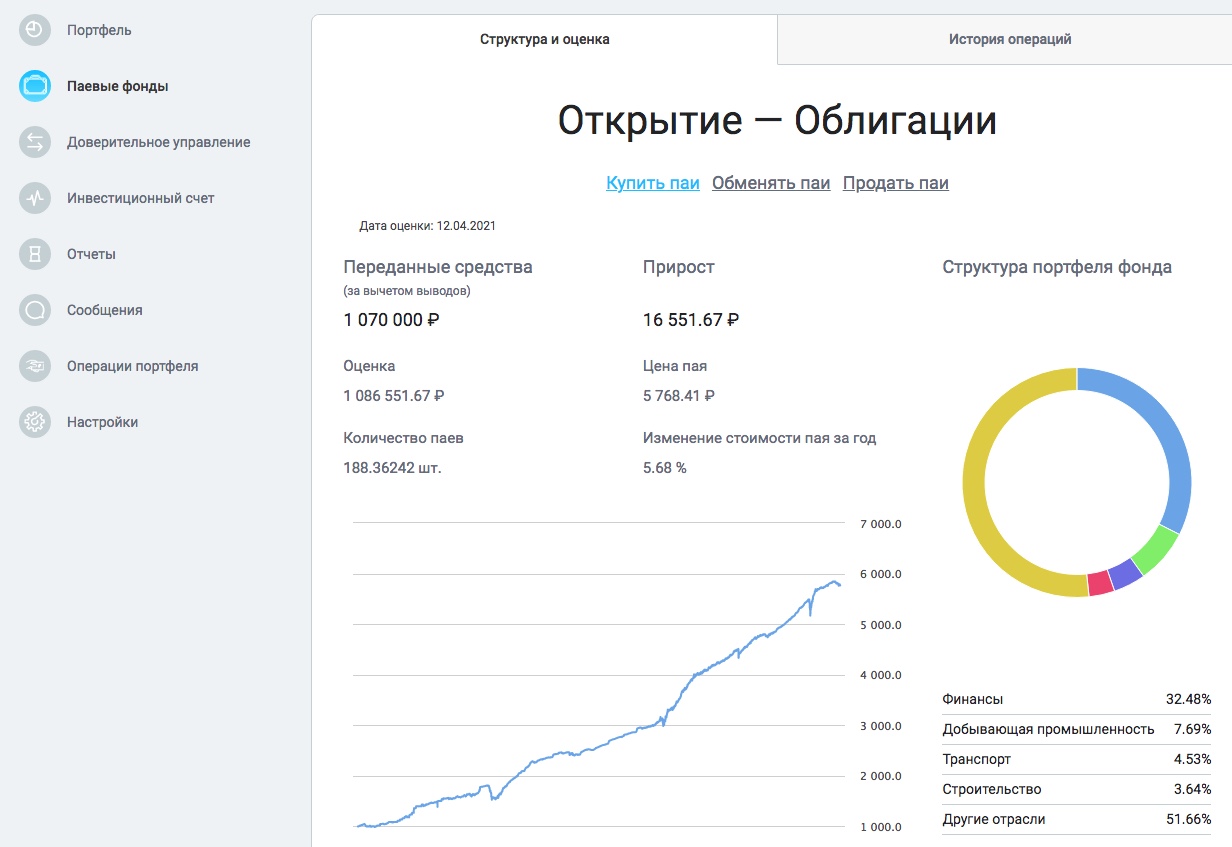The image size is (1232, 847).
Task: Click the 16 551.67 ₽ growth value
Action: (691, 320)
